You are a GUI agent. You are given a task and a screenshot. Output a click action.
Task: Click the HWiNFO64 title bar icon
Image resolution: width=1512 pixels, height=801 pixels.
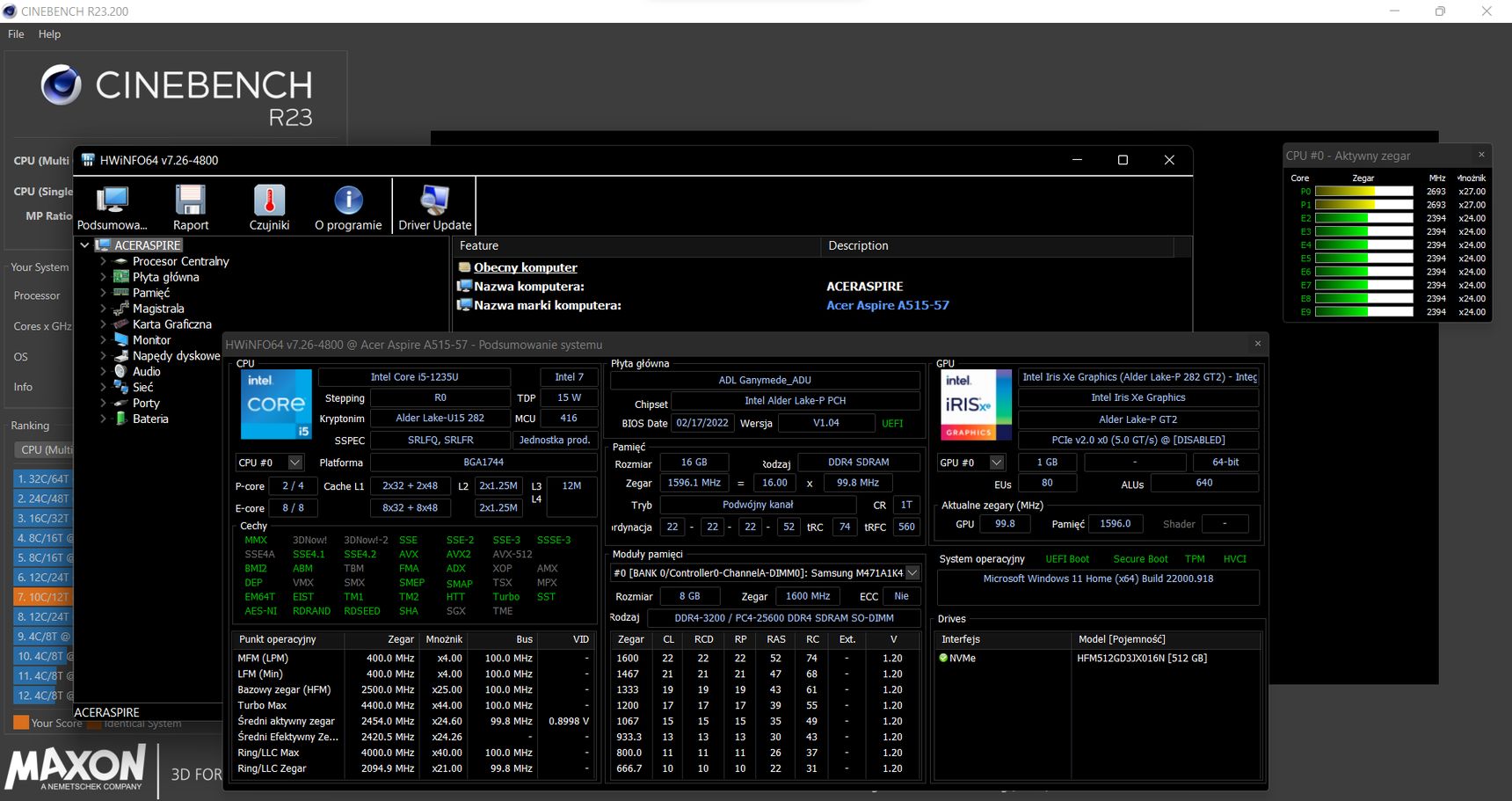[x=88, y=160]
